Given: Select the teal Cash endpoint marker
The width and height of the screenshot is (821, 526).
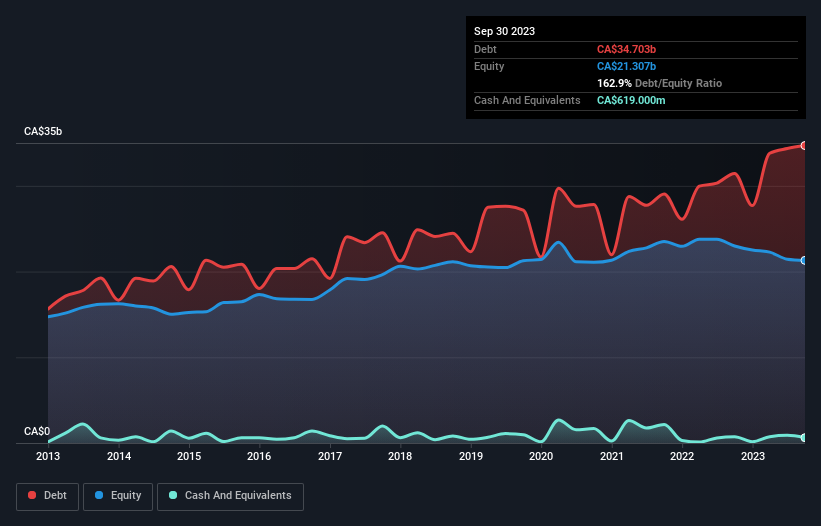Looking at the screenshot, I should pyautogui.click(x=804, y=438).
